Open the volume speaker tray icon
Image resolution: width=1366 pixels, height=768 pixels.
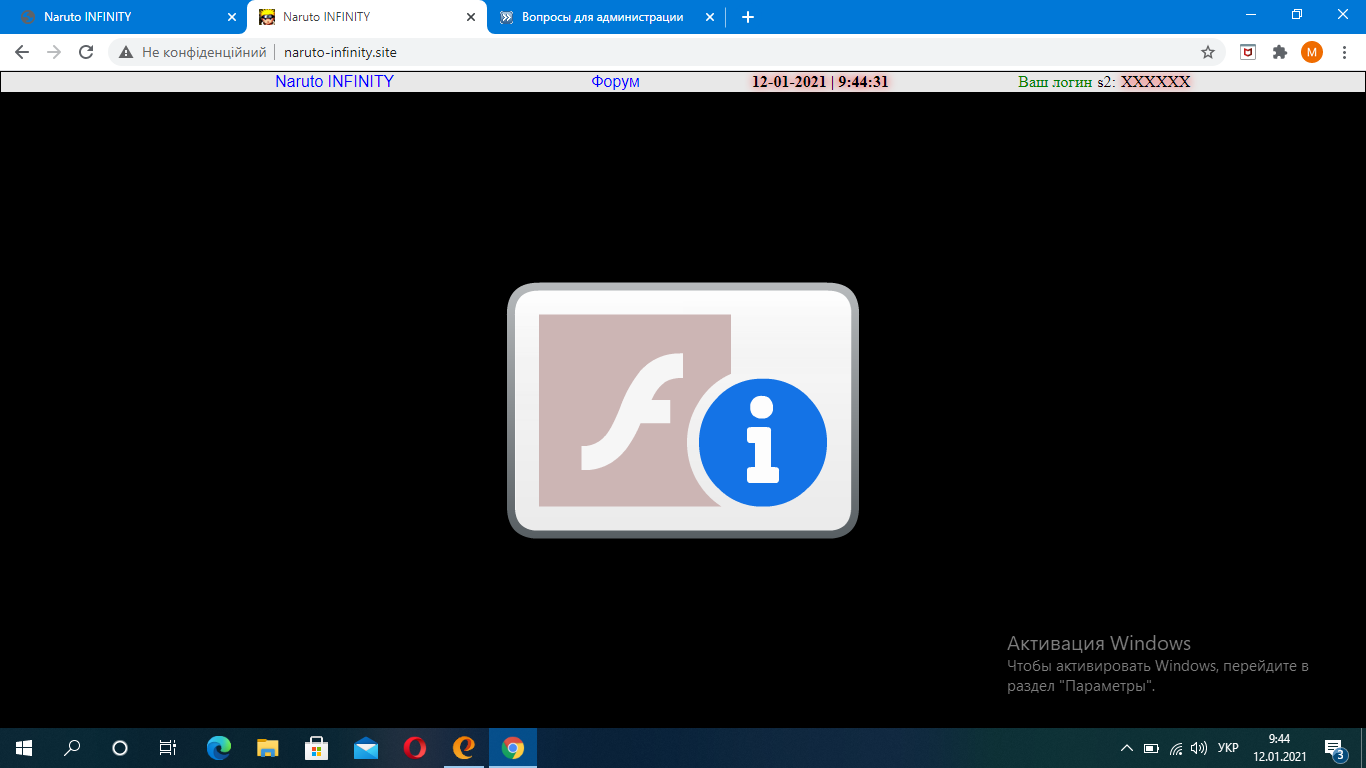[x=1199, y=748]
